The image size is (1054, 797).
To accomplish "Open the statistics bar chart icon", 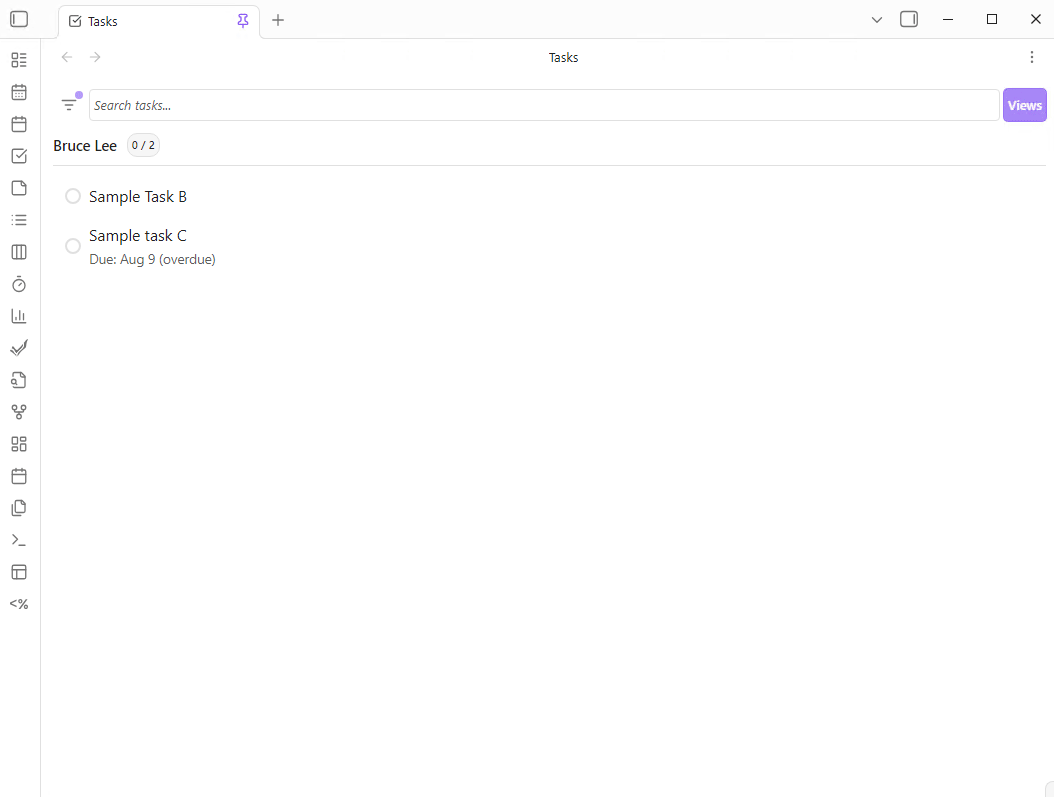I will pos(18,315).
